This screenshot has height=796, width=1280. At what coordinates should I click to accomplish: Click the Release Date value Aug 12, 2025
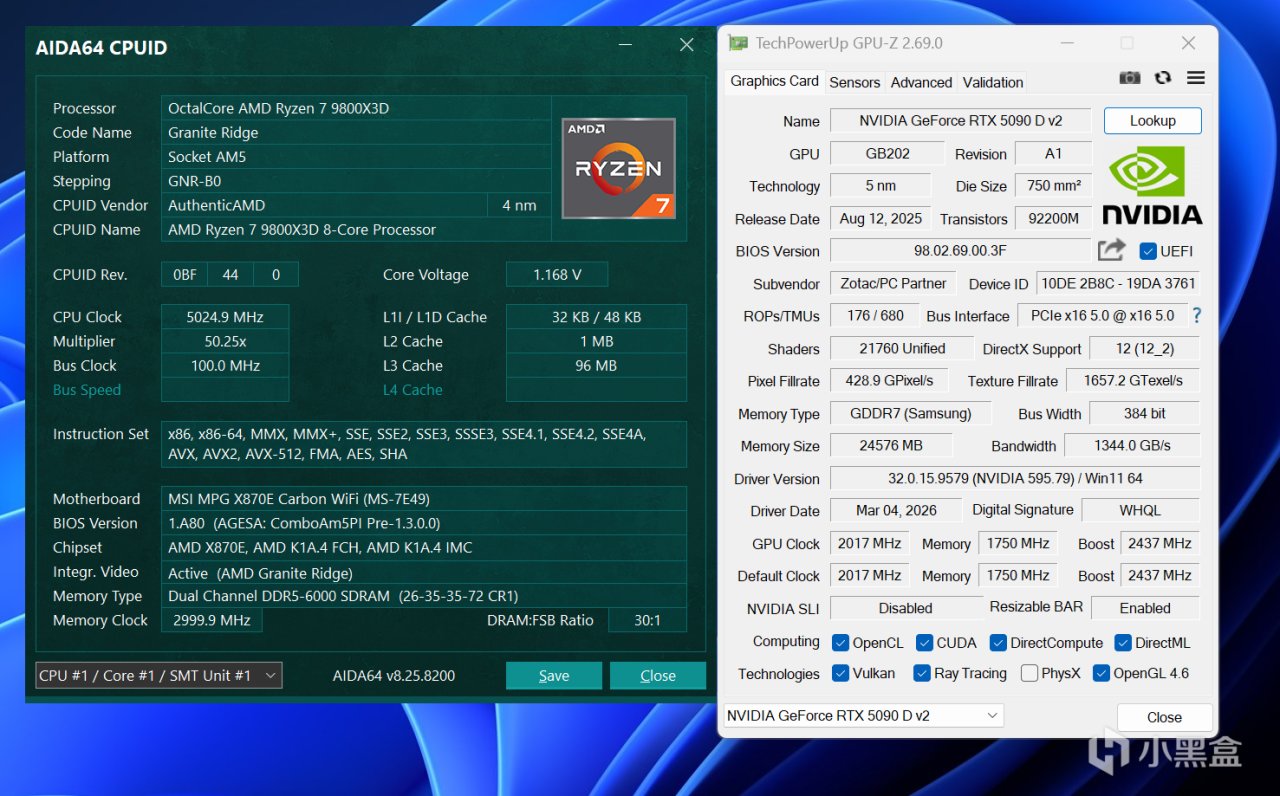[880, 218]
